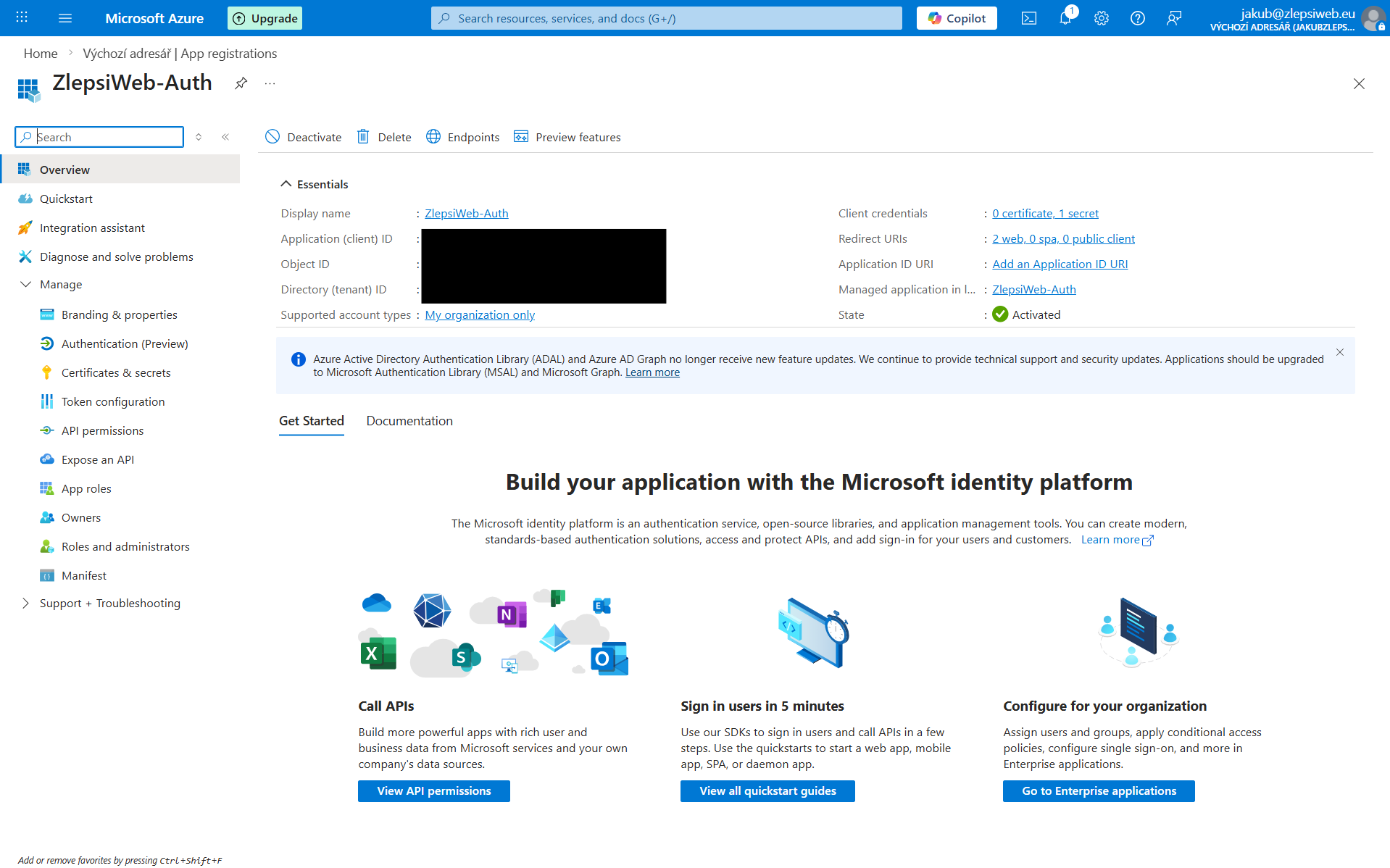Send feedback via the megaphone icon
1390x868 pixels.
click(x=1174, y=18)
